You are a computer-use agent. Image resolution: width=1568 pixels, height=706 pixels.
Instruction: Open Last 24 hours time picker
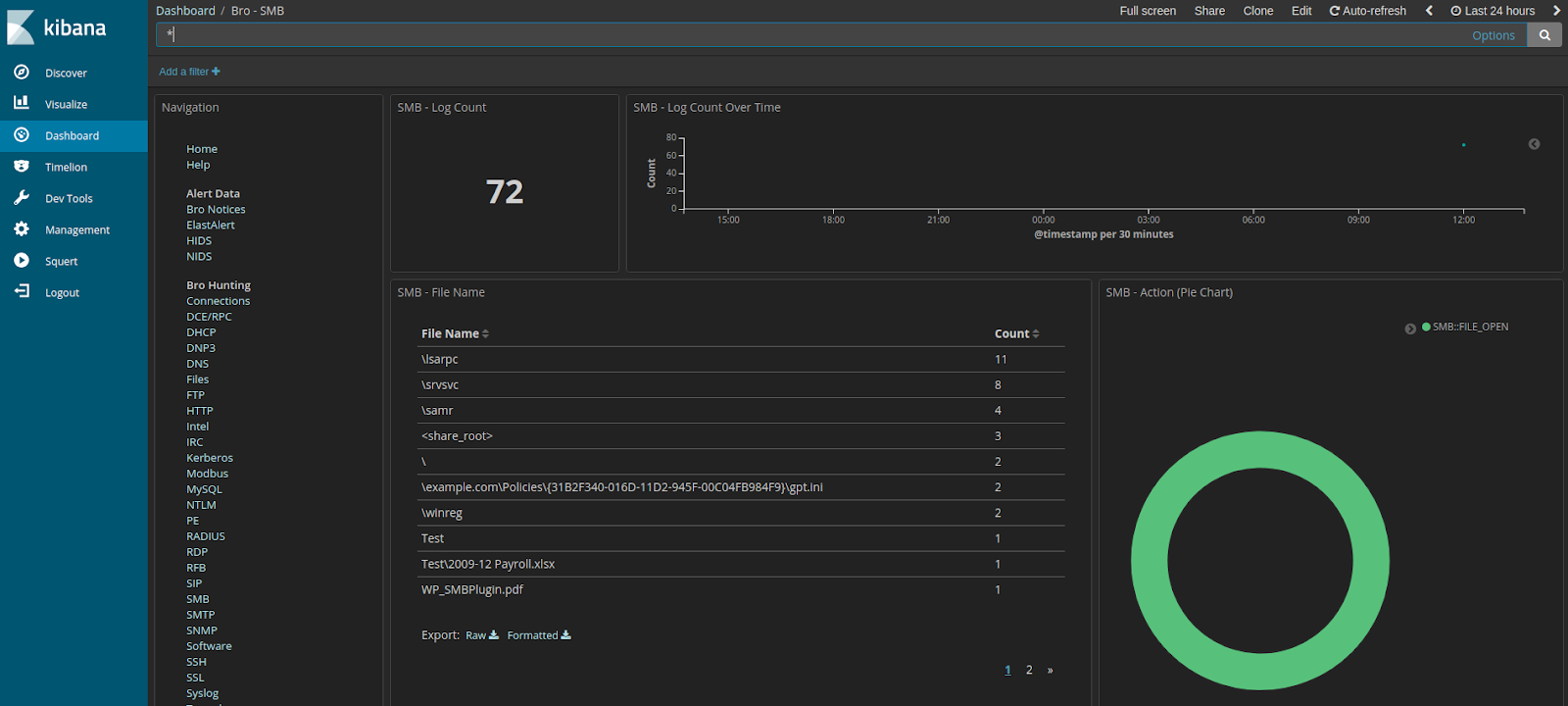(1493, 11)
